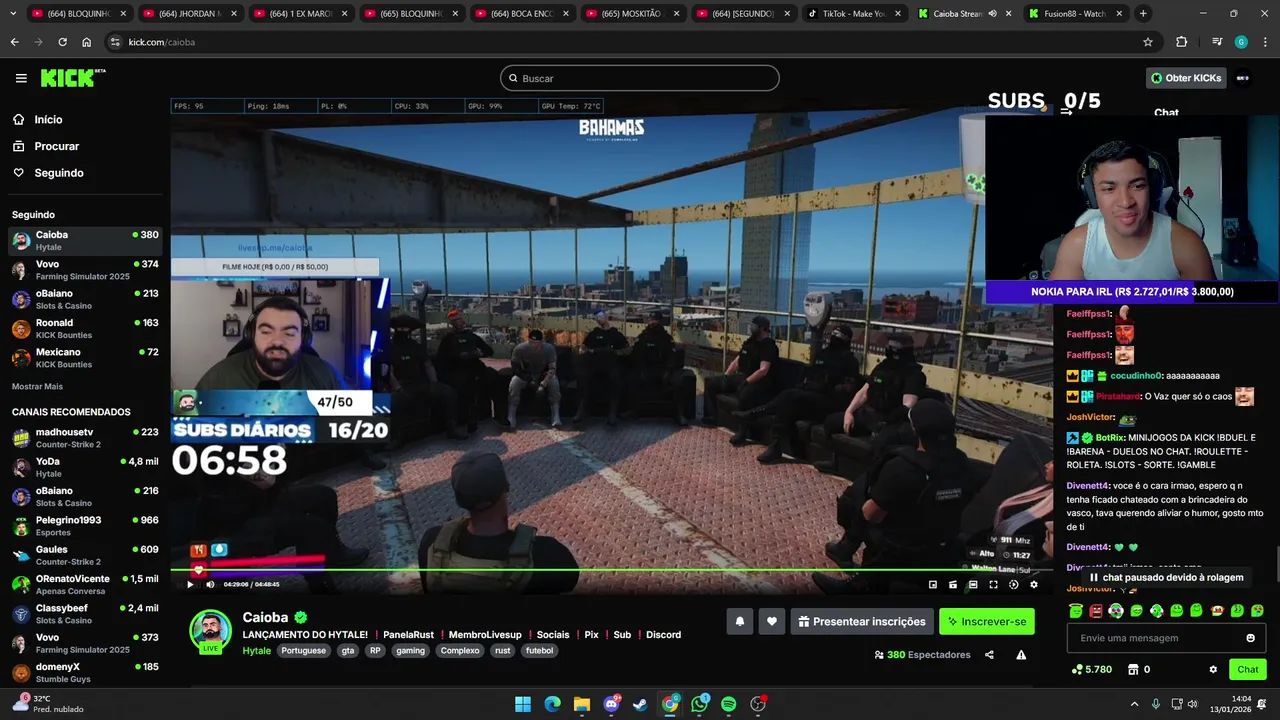Seek on the video progress bar
Image resolution: width=1280 pixels, height=720 pixels.
coord(611,571)
